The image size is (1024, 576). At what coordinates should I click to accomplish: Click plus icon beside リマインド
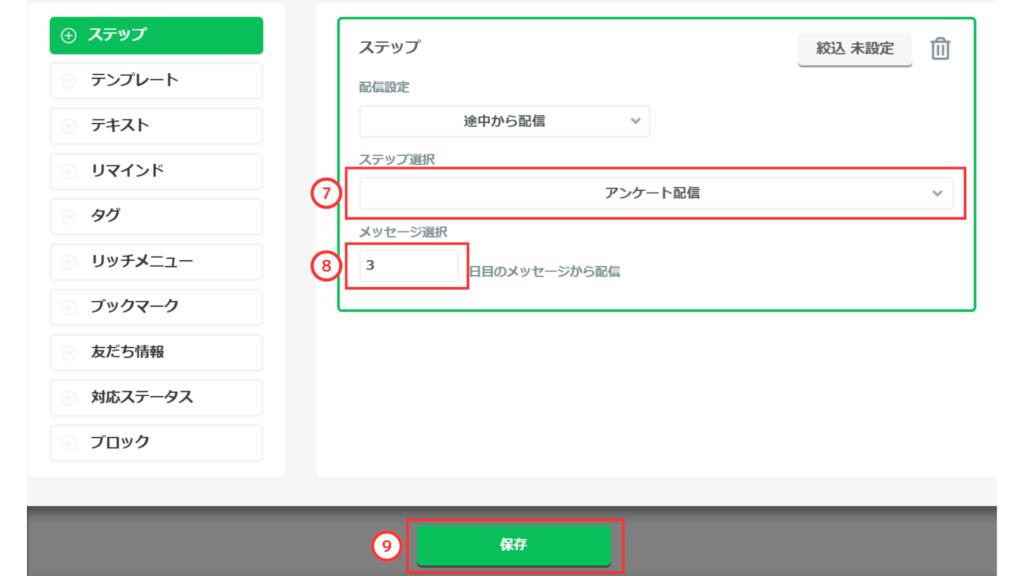coord(69,171)
